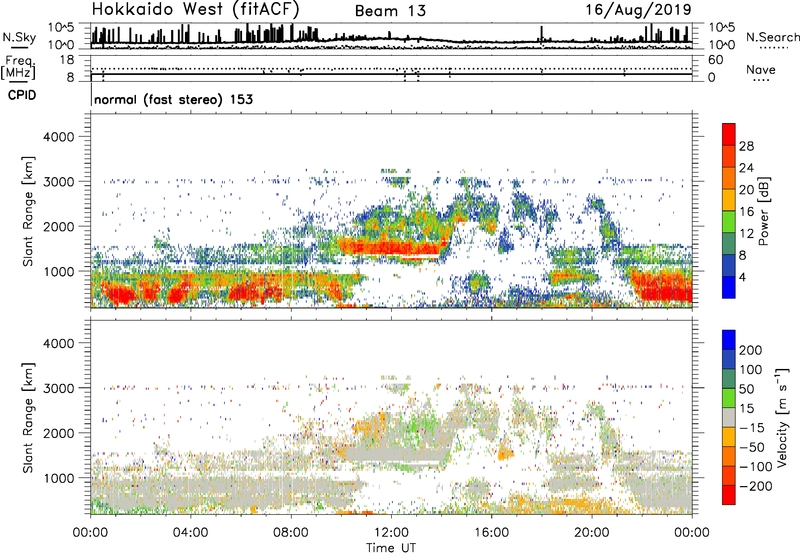
Task: Click the 18 tick on frequency axis
Action: click(x=67, y=60)
